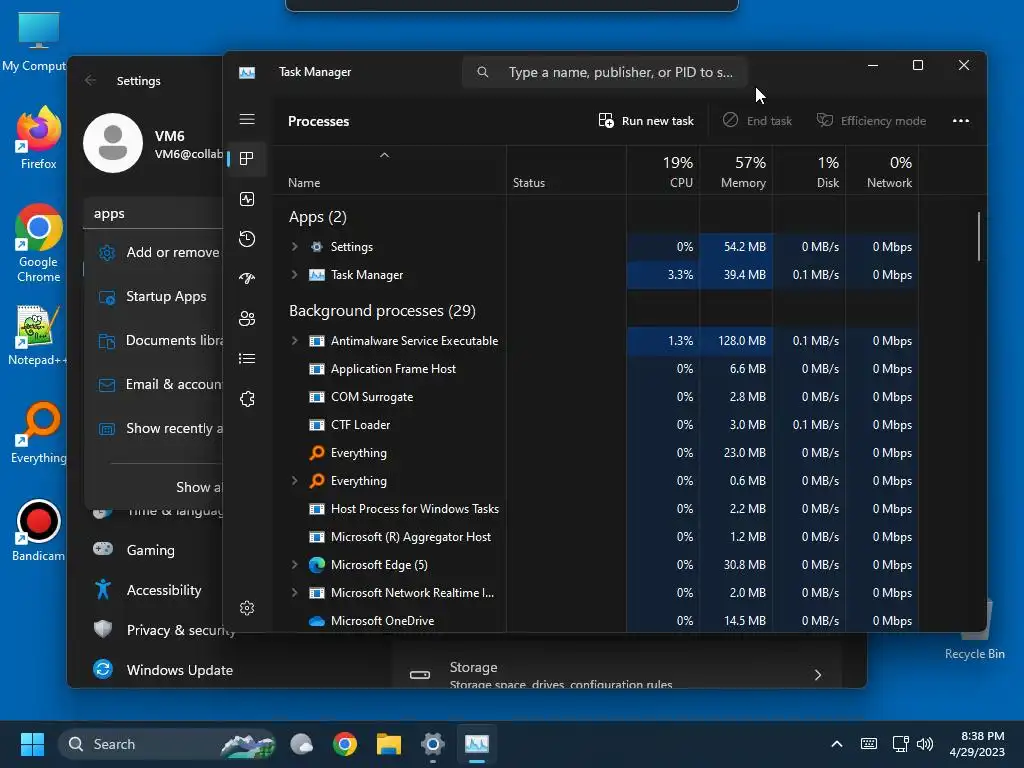
Task: Expand Microsoft Network Realtime process row
Action: (295, 592)
